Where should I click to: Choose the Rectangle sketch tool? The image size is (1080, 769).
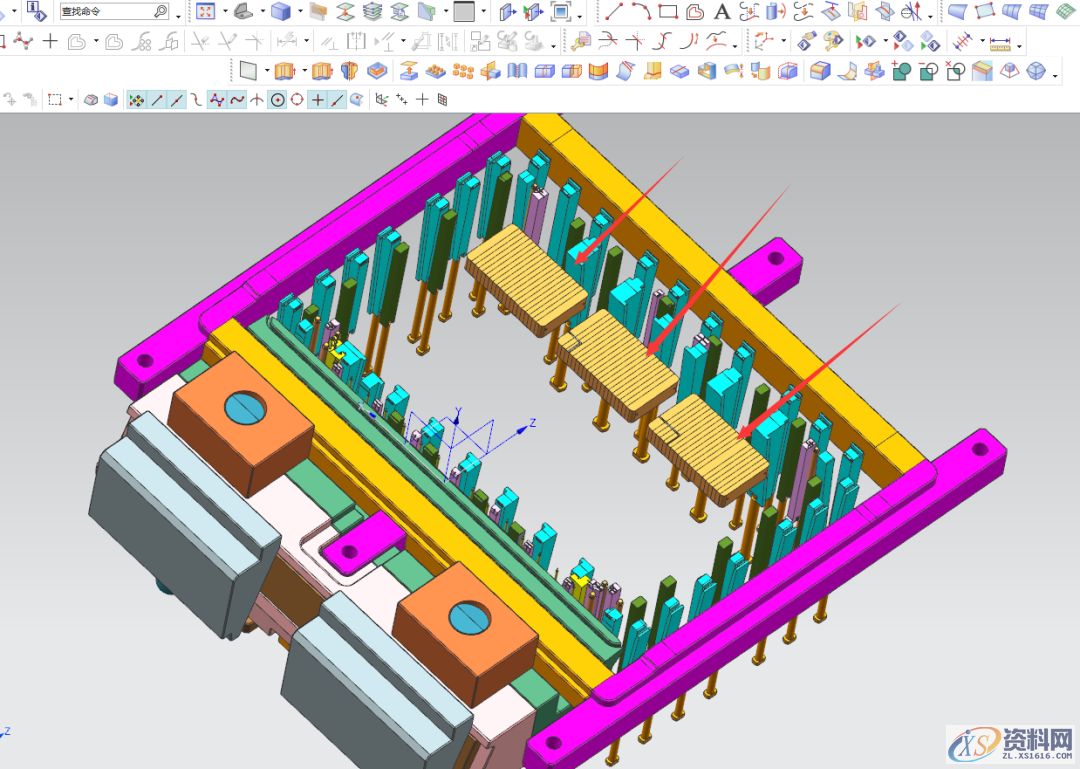(x=668, y=12)
